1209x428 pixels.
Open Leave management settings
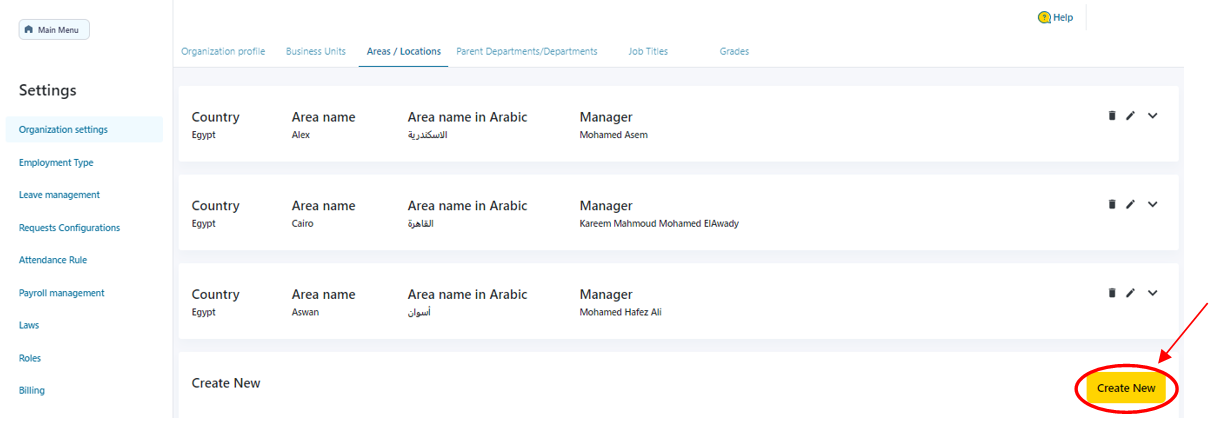pos(59,195)
